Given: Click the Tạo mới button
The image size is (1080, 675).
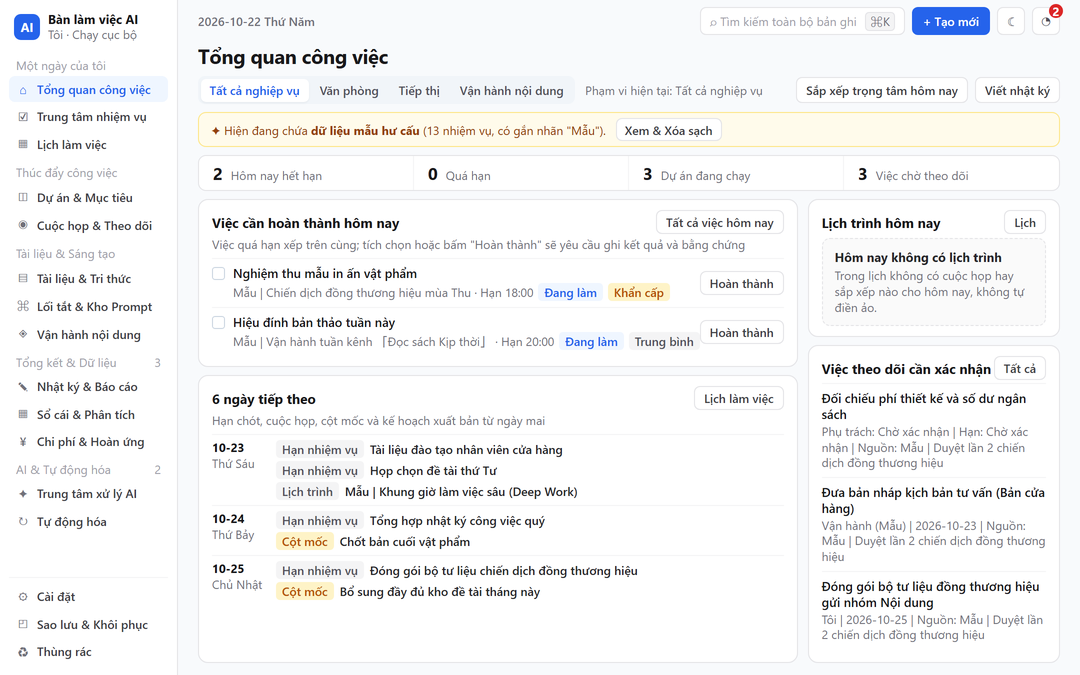Looking at the screenshot, I should pos(951,21).
